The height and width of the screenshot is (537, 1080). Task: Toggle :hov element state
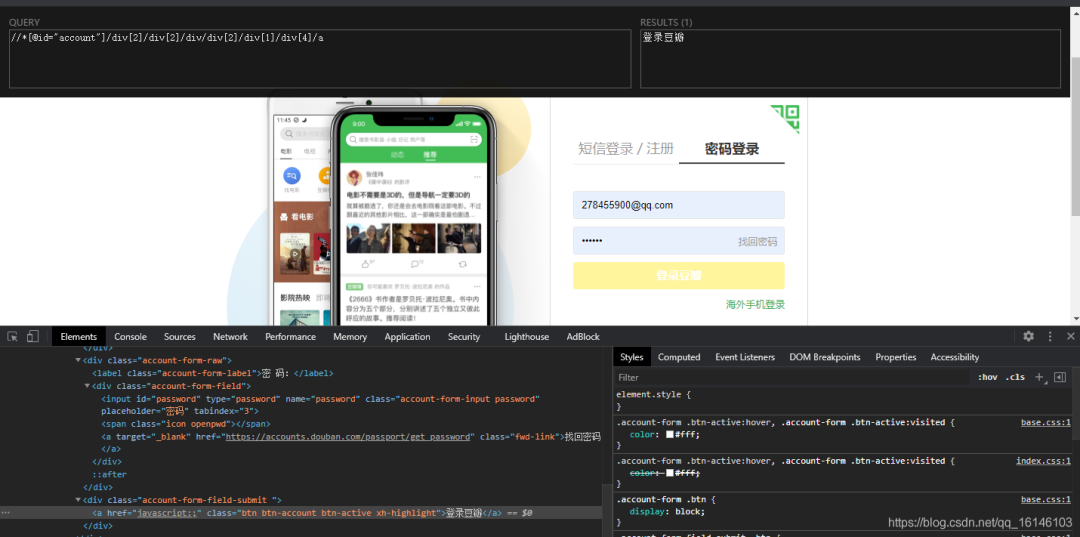pos(987,377)
